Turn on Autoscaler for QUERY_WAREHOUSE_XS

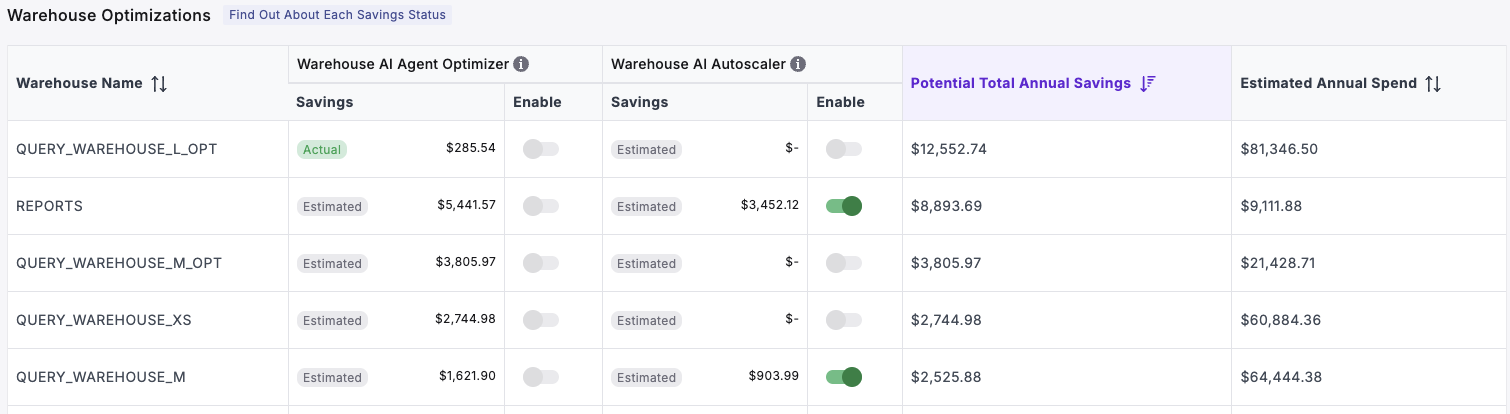pos(843,320)
